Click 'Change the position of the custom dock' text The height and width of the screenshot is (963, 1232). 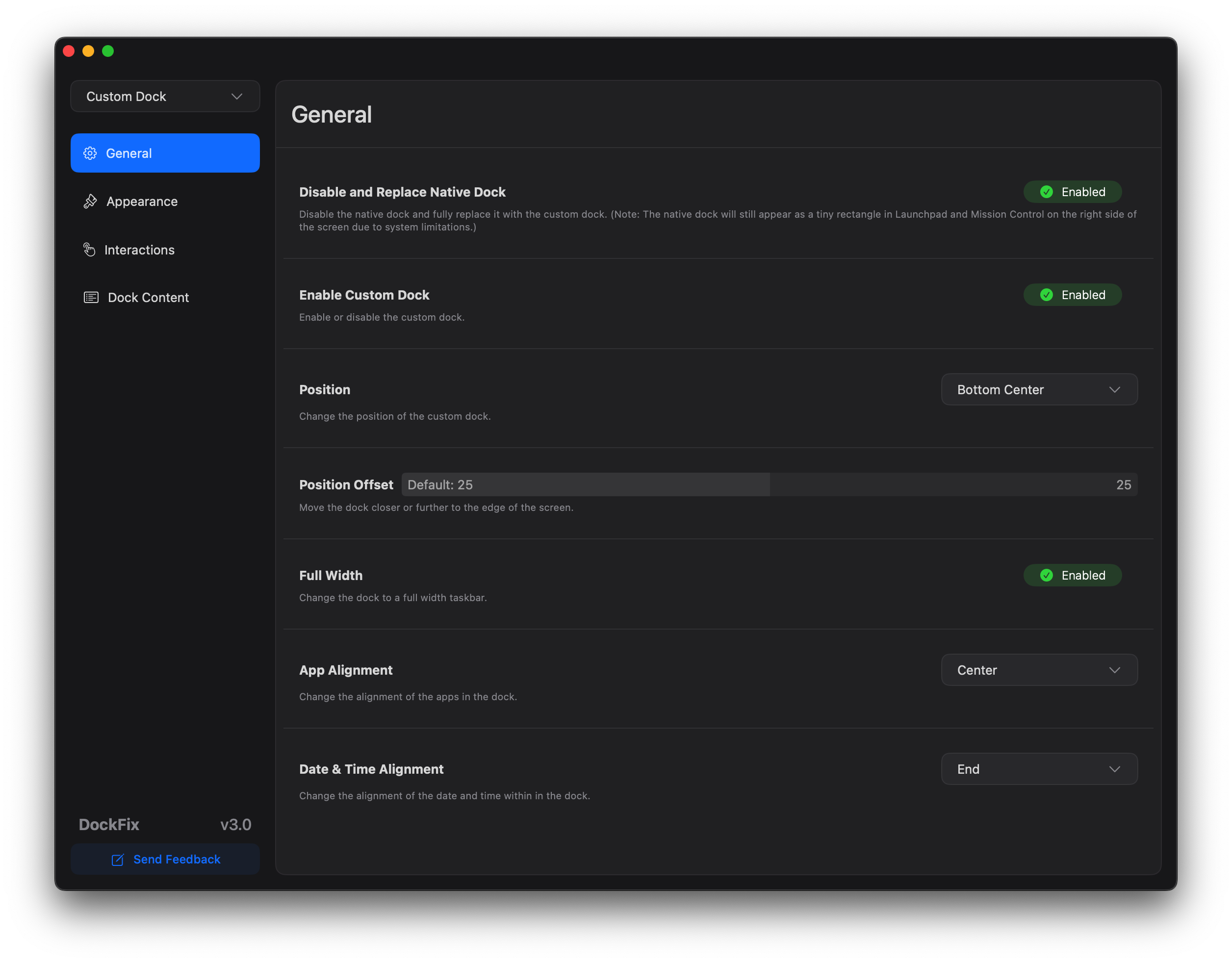[395, 416]
